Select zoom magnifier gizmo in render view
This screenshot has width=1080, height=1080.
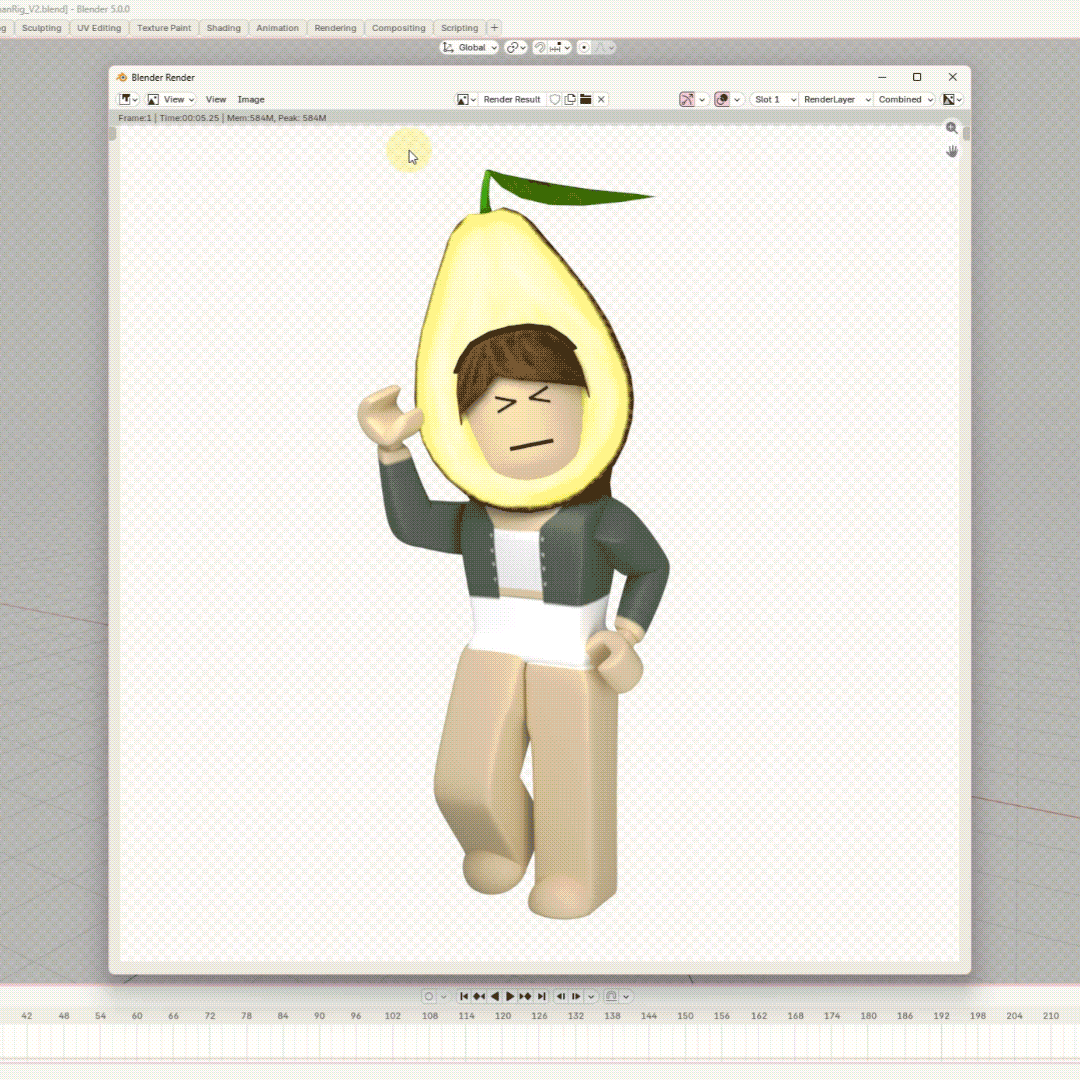point(951,127)
